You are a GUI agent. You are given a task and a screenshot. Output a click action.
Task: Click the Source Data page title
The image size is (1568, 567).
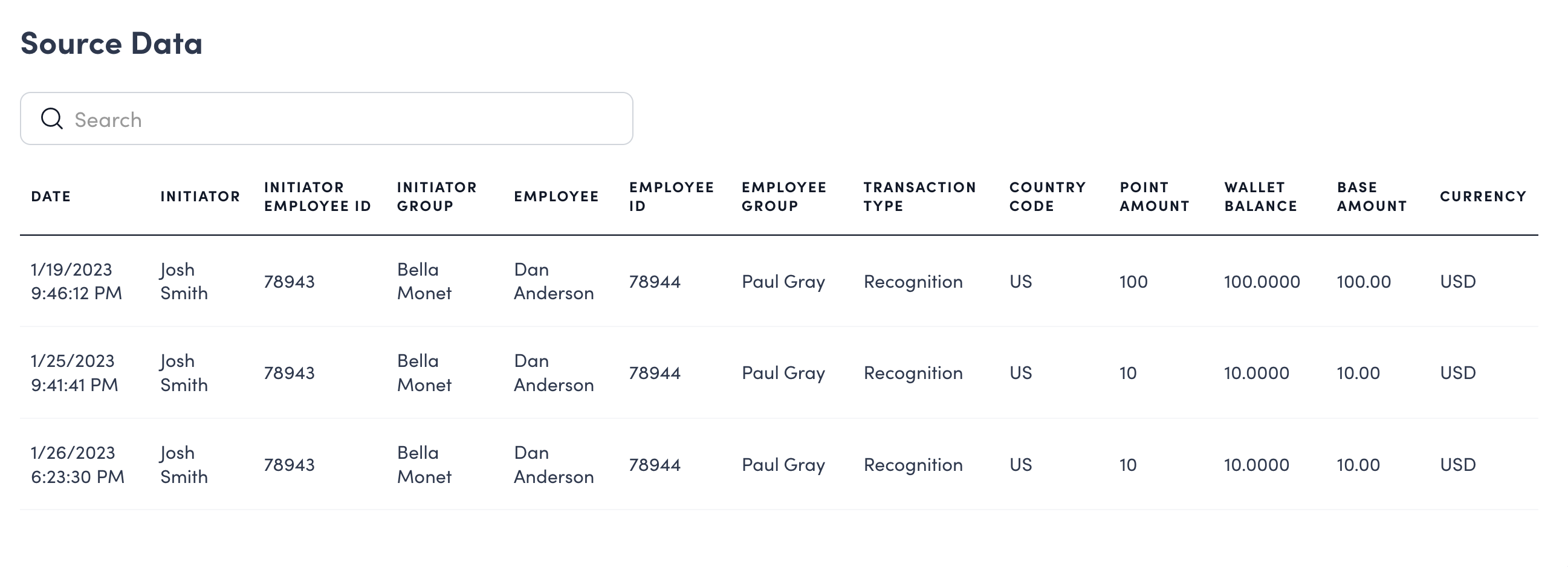[x=112, y=43]
